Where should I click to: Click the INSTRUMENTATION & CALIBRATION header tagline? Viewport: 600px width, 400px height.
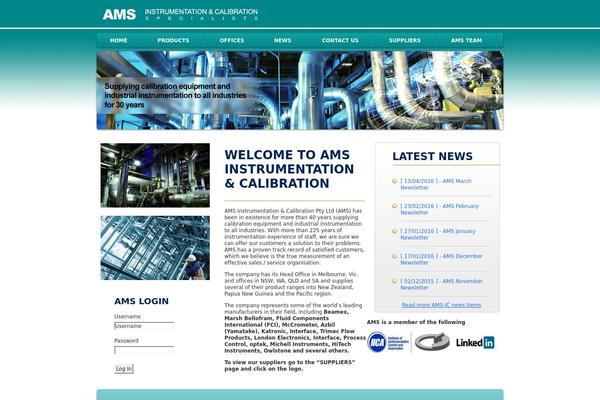coord(201,14)
